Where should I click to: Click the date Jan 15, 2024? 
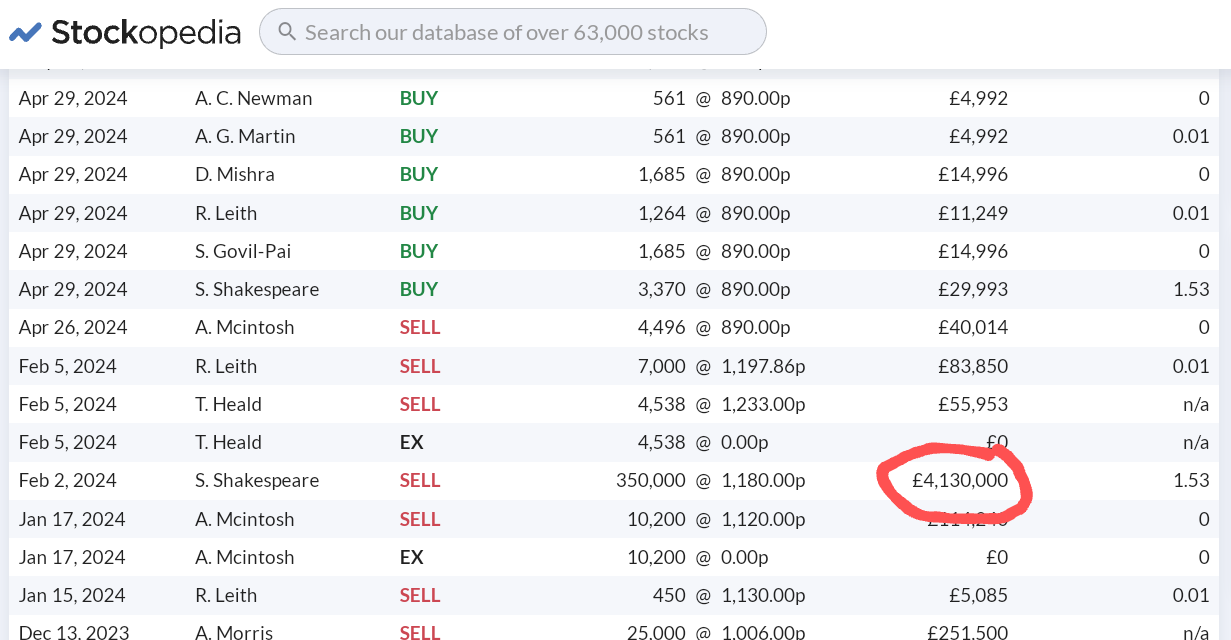[72, 595]
